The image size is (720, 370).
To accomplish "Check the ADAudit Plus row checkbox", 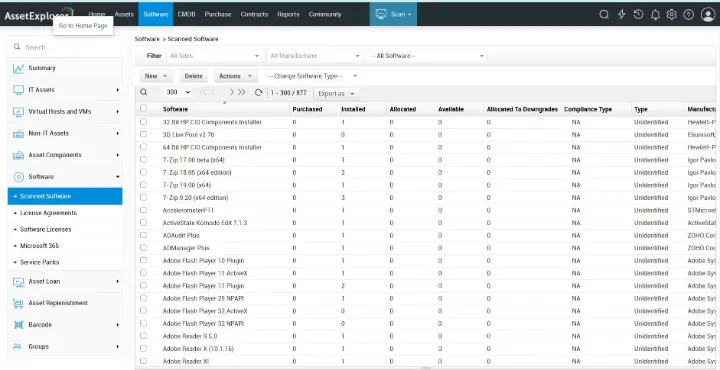I will pyautogui.click(x=143, y=235).
